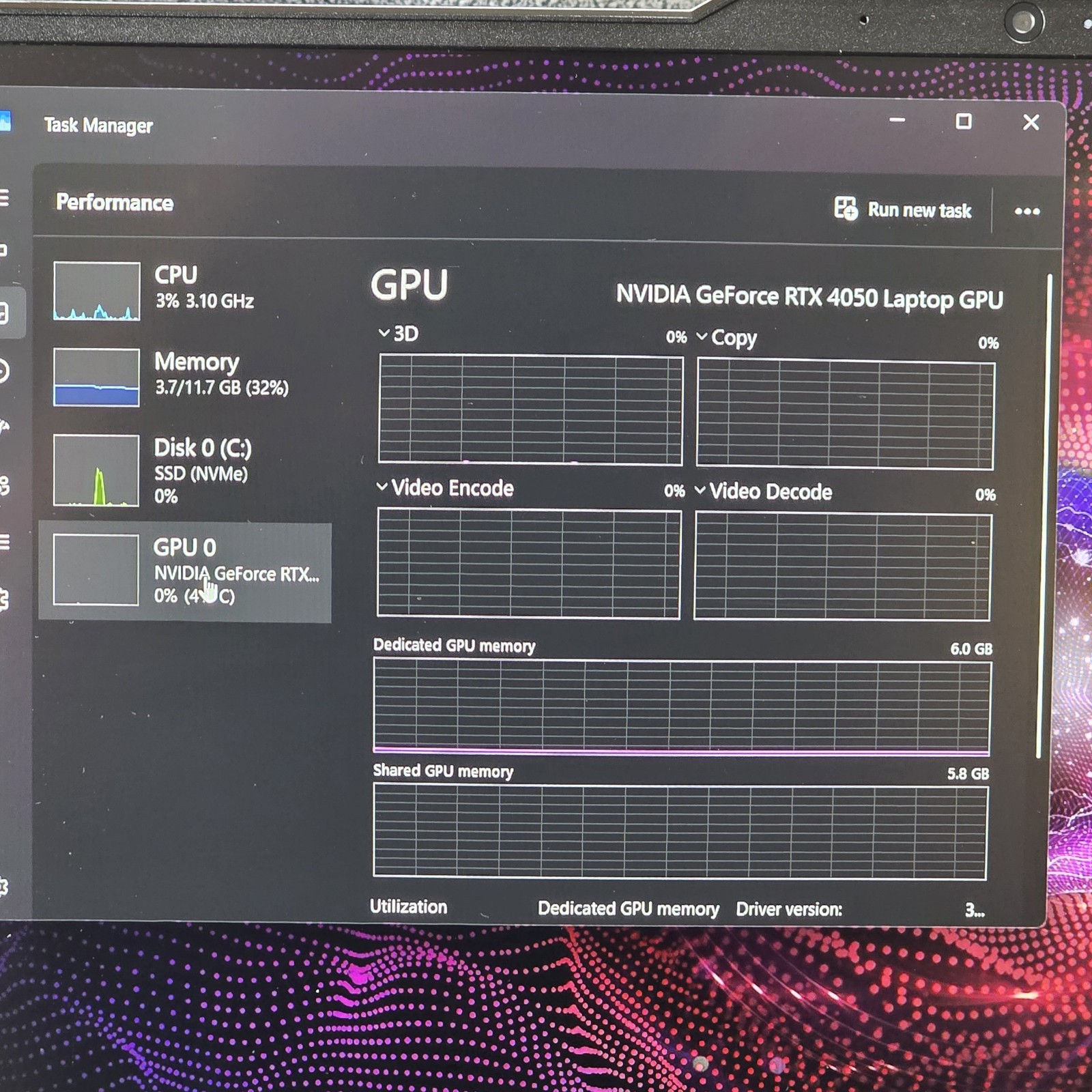The image size is (1092, 1092).
Task: Click inside the 3D usage graph
Action: coord(530,409)
